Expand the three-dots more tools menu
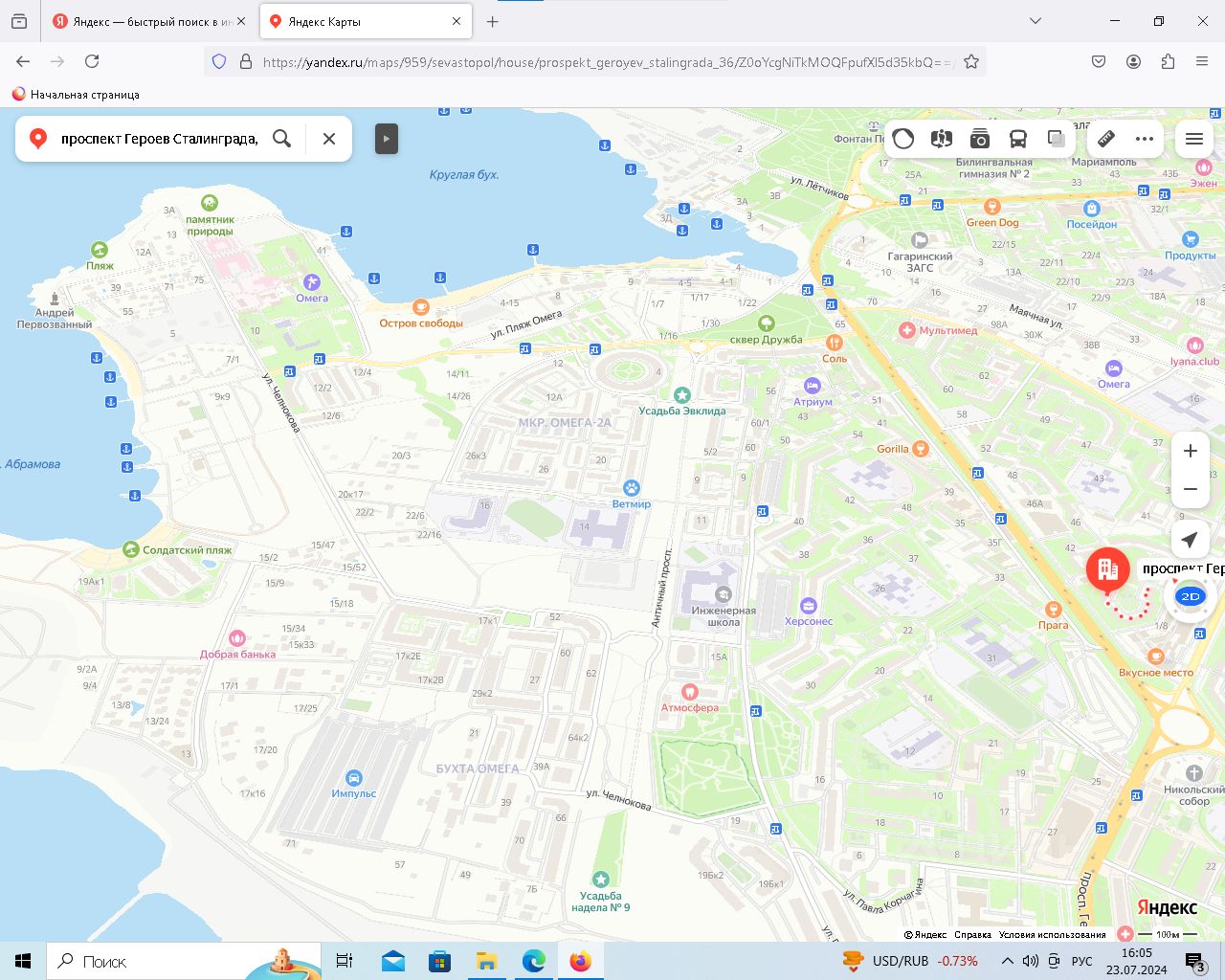The image size is (1225, 980). pyautogui.click(x=1145, y=139)
